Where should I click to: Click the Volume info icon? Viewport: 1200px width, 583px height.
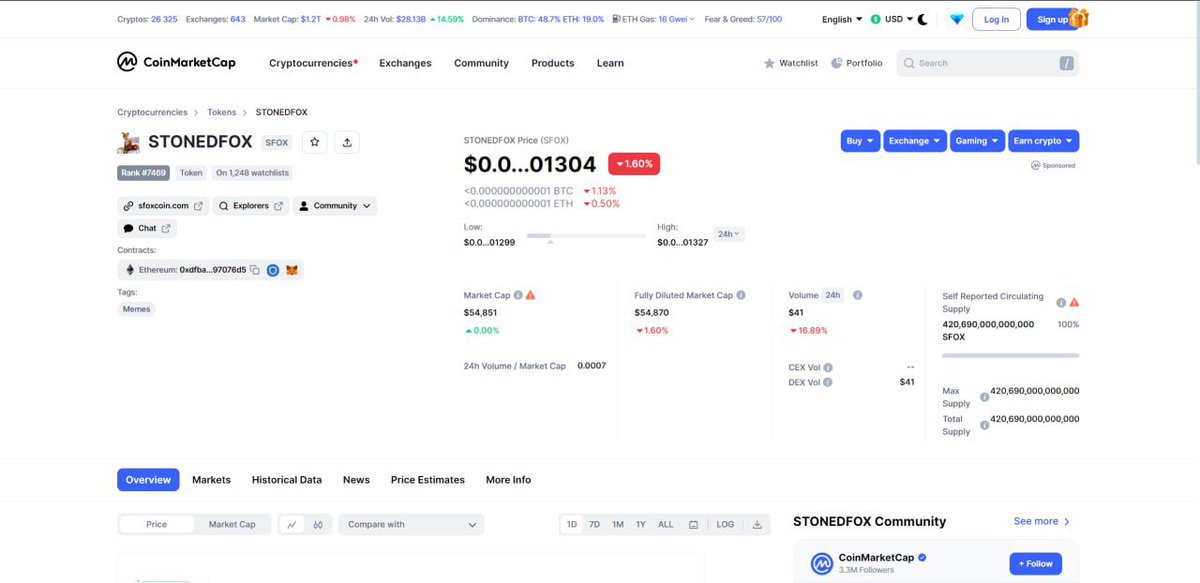858,295
